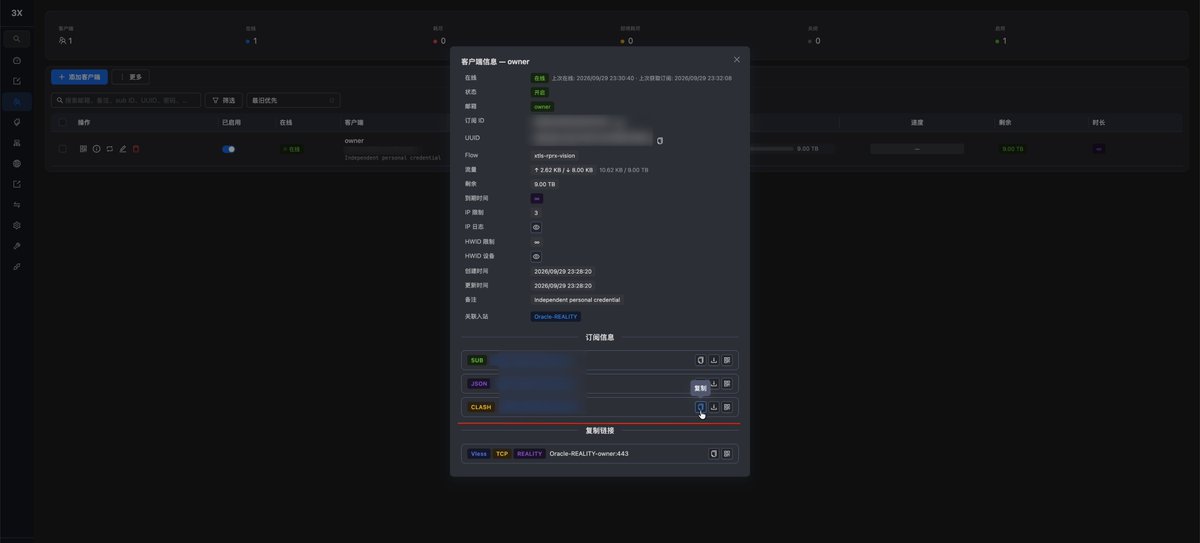Copy the UUID value
Image resolution: width=1200 pixels, height=543 pixels.
[x=660, y=141]
